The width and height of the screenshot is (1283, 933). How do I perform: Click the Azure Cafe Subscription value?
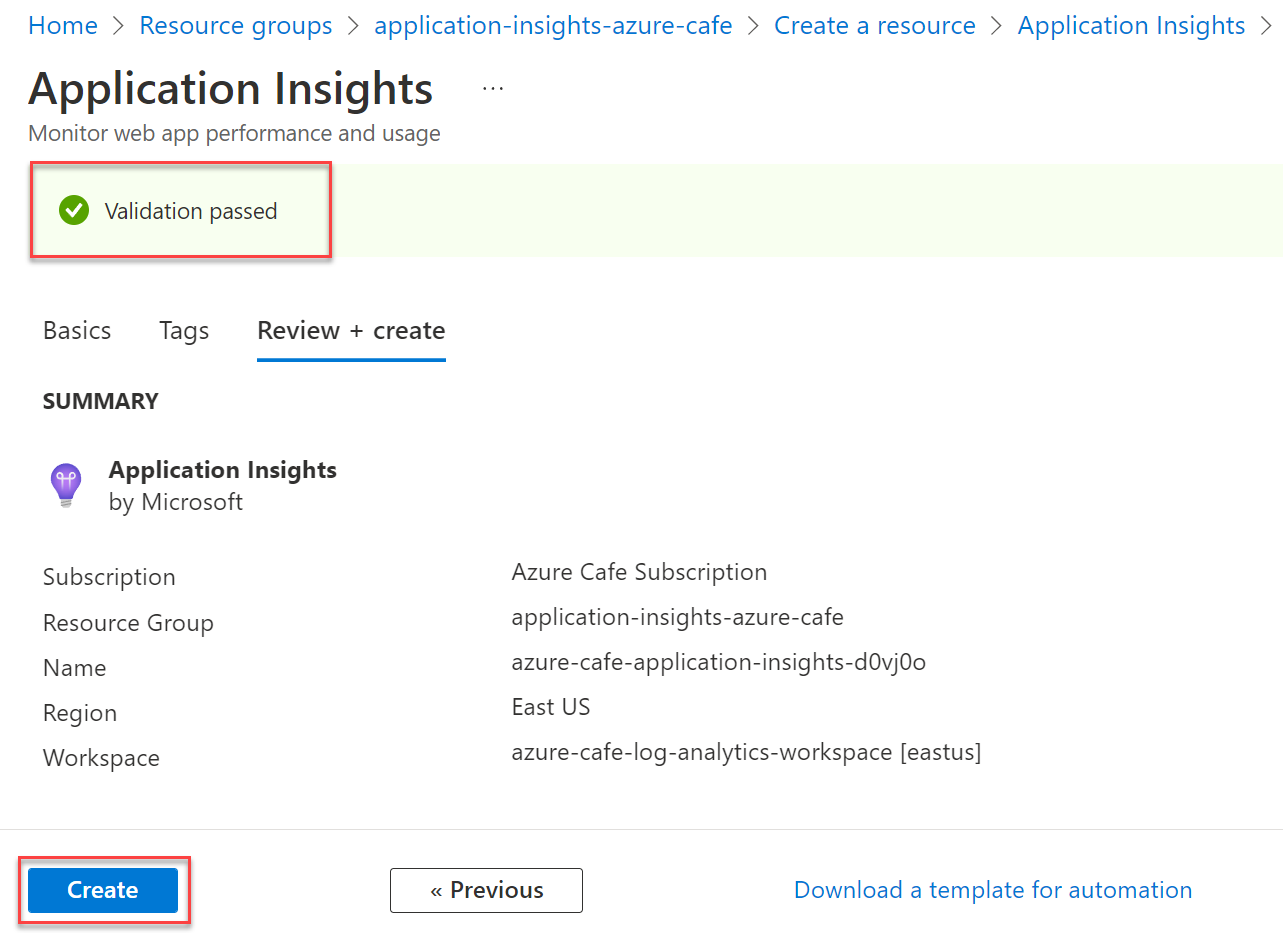(639, 572)
